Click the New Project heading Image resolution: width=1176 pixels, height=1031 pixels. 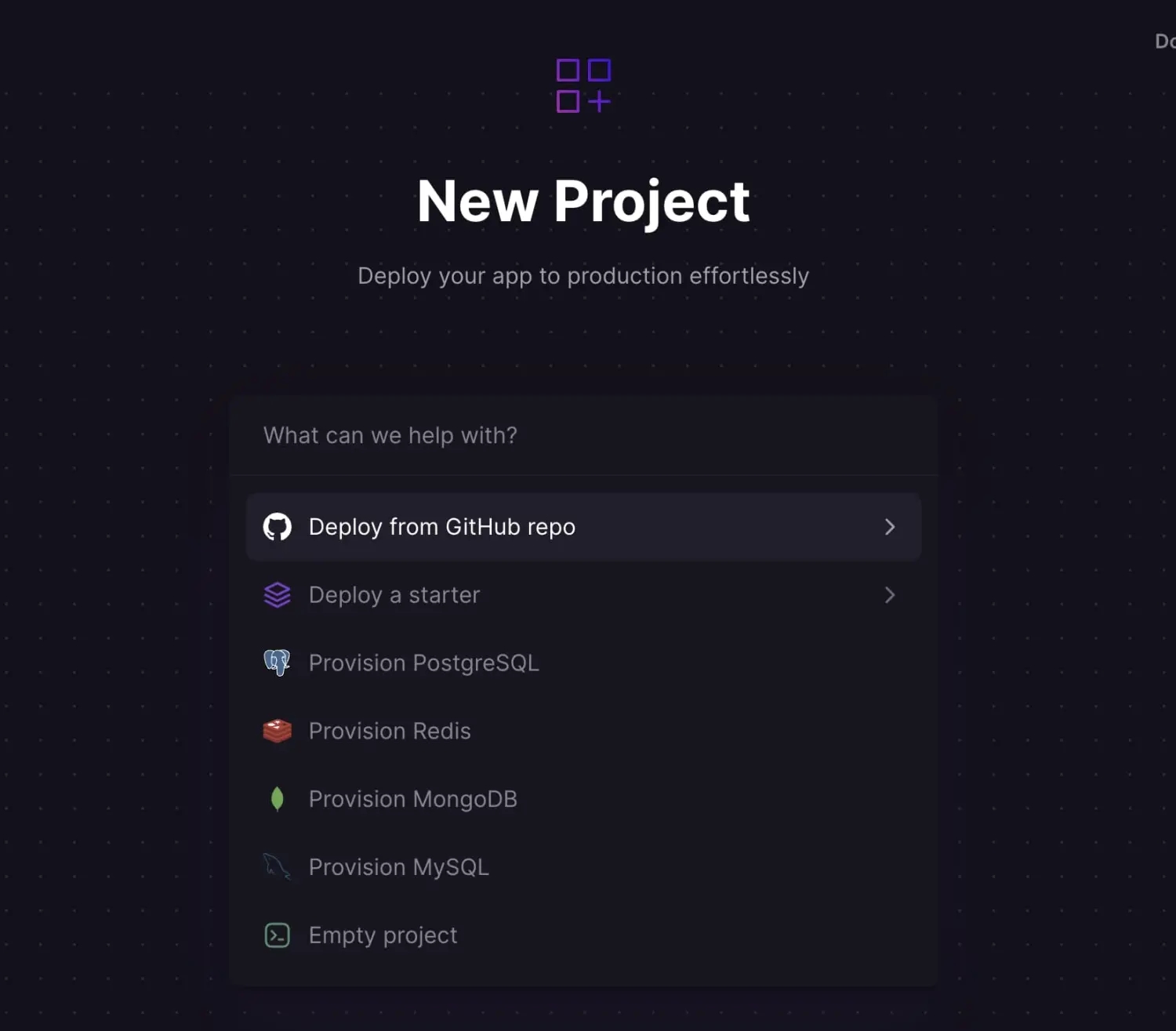[583, 201]
